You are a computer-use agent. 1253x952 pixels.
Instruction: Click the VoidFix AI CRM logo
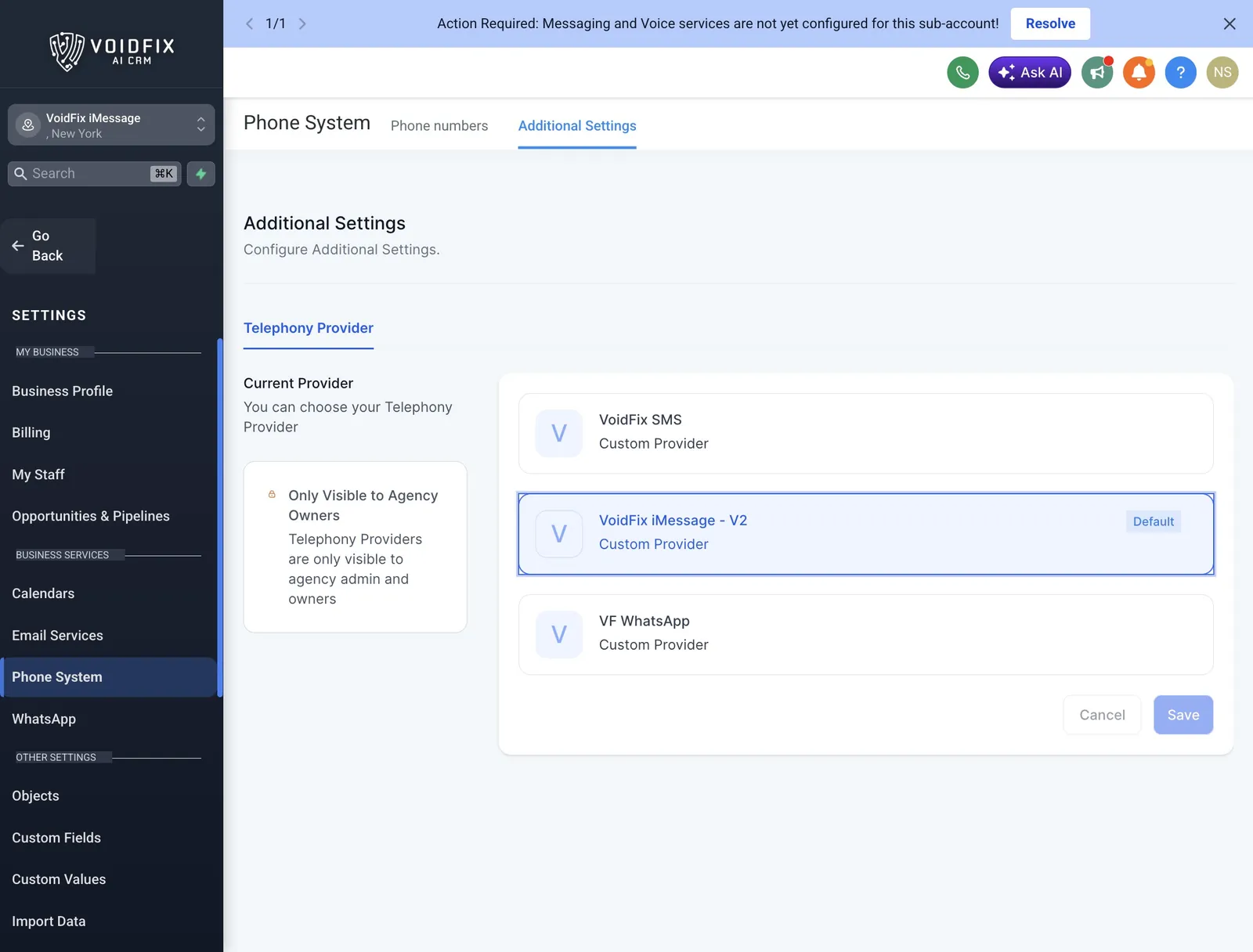[x=112, y=51]
